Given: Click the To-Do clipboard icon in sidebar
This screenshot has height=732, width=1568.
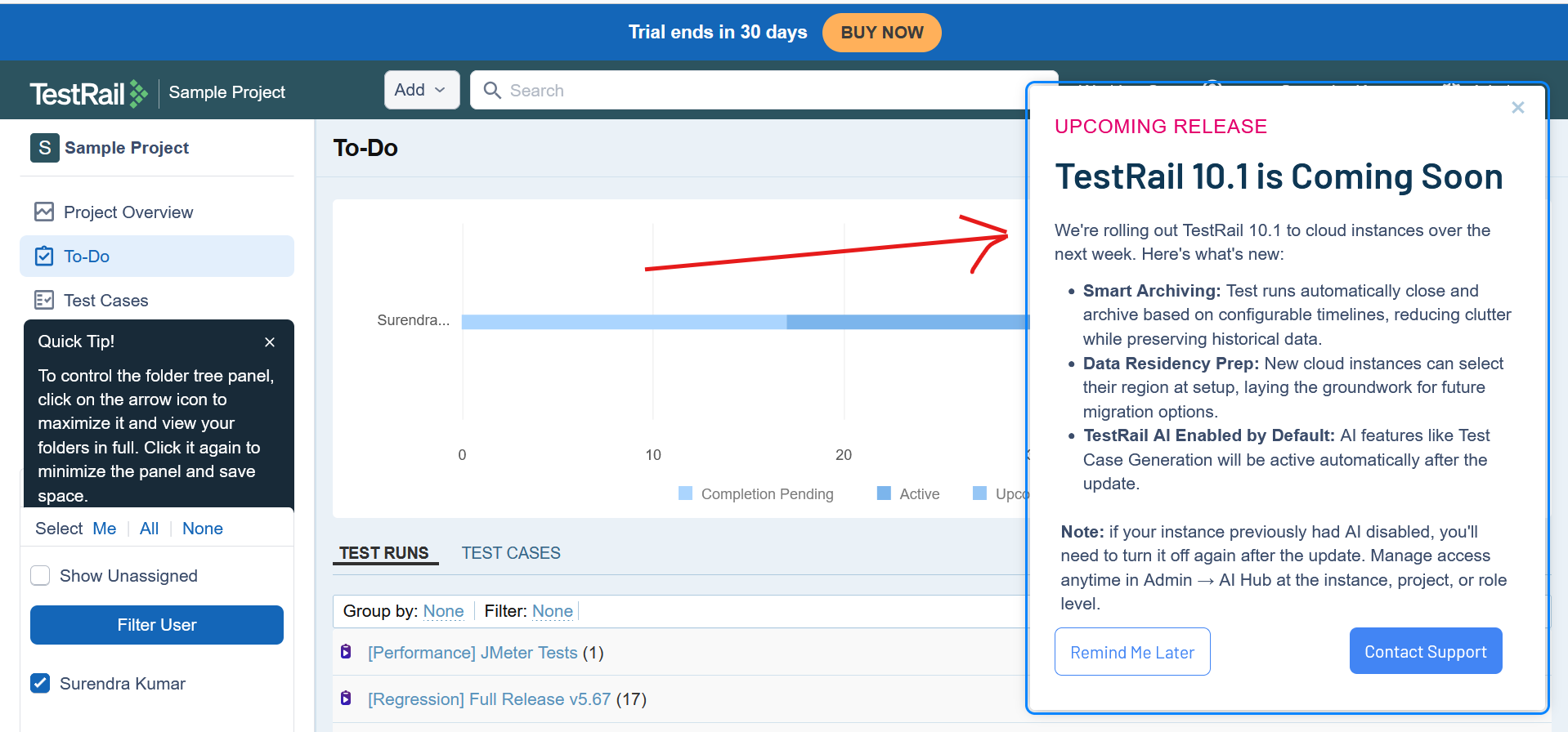Looking at the screenshot, I should coord(44,257).
